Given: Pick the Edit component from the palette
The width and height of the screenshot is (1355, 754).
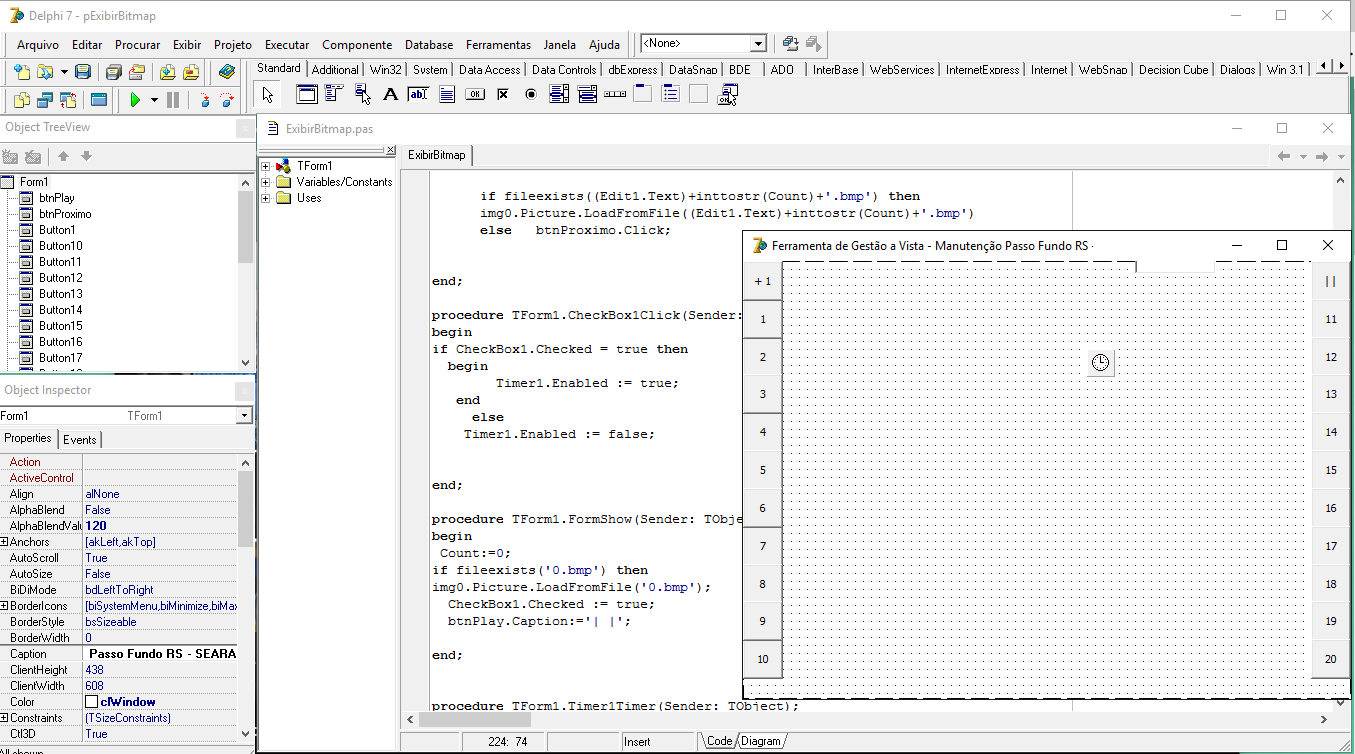Looking at the screenshot, I should 418,95.
